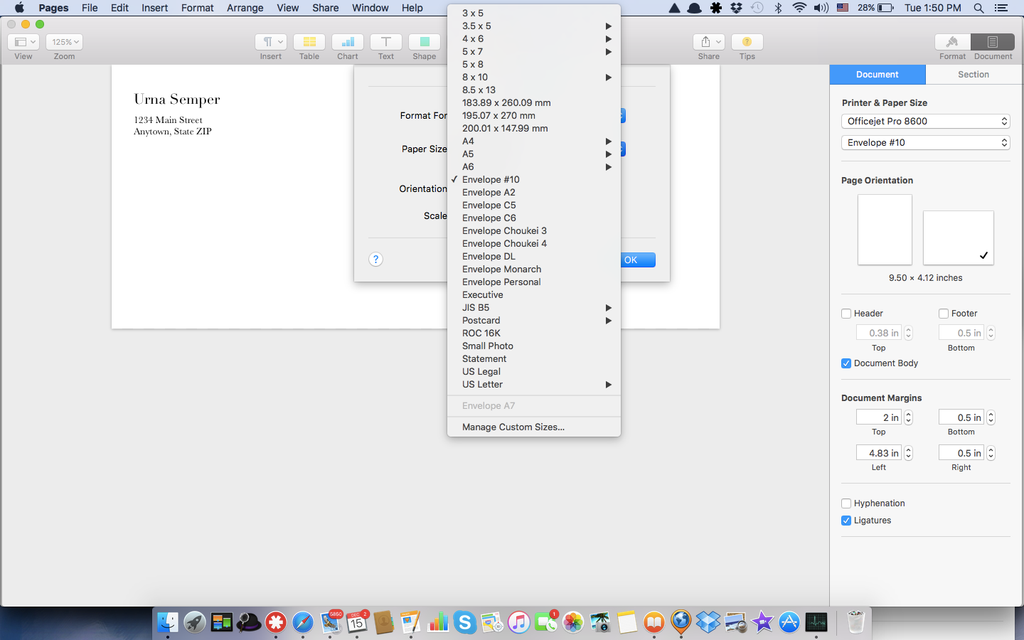This screenshot has width=1024, height=640.
Task: Open the Tips toolbar button
Action: coord(747,42)
